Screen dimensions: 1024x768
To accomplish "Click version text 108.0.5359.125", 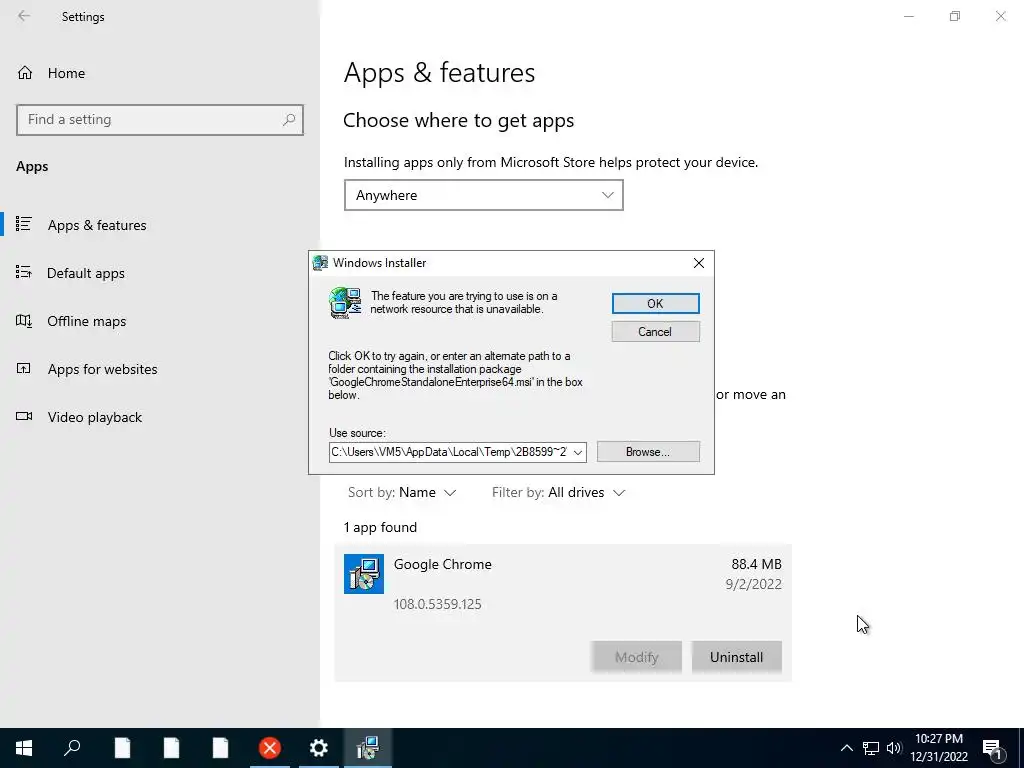I will click(438, 604).
